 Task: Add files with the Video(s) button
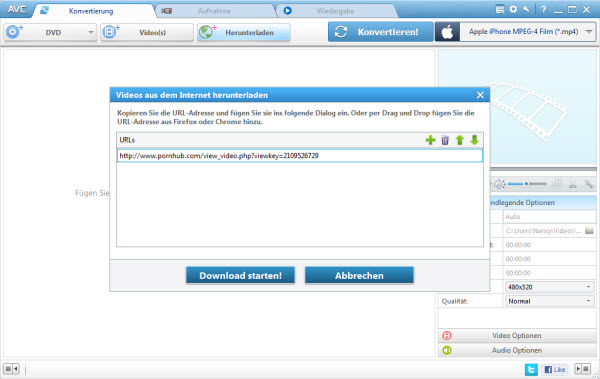click(147, 32)
